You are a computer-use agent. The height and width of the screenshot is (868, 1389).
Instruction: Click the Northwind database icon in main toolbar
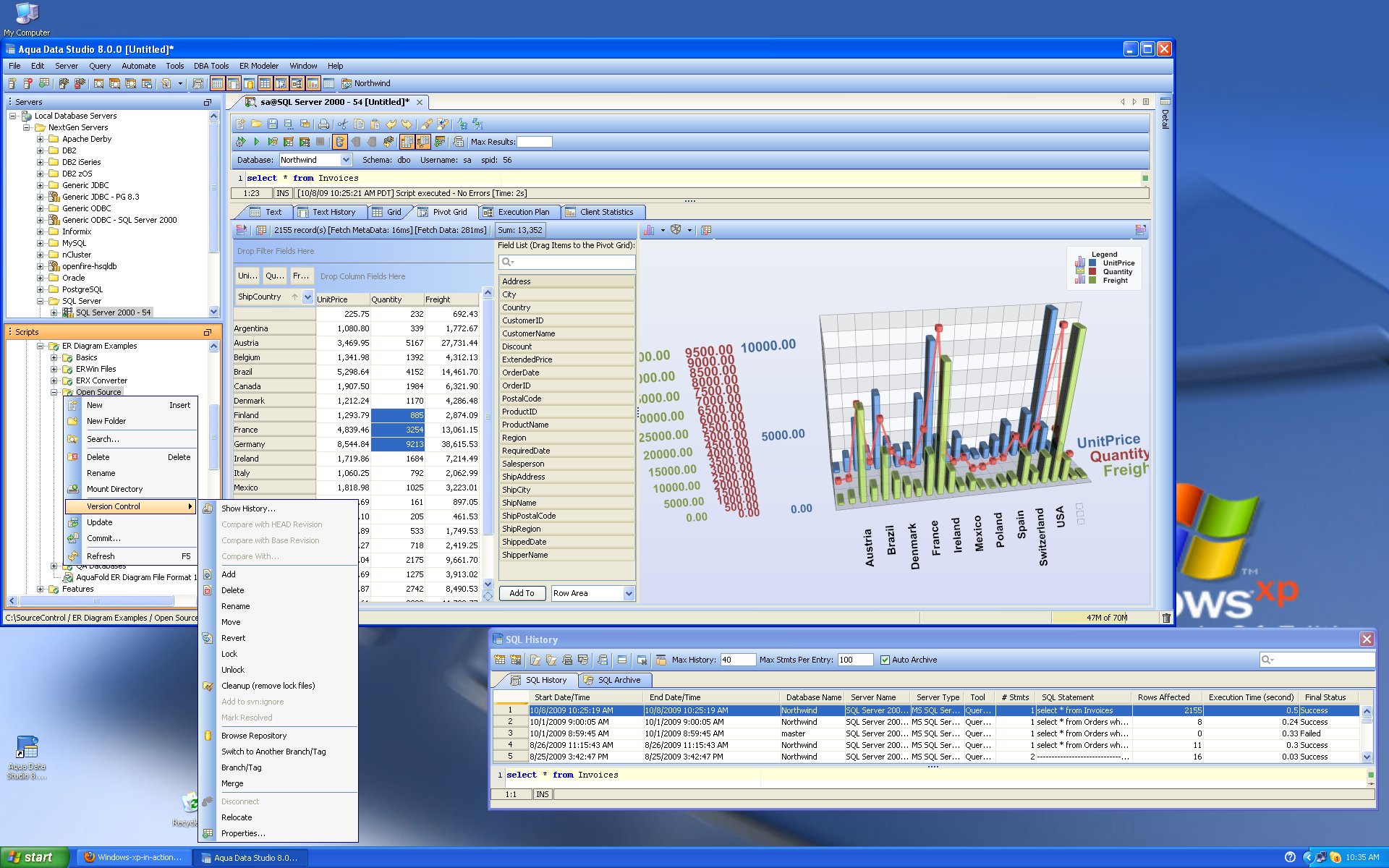[x=347, y=83]
